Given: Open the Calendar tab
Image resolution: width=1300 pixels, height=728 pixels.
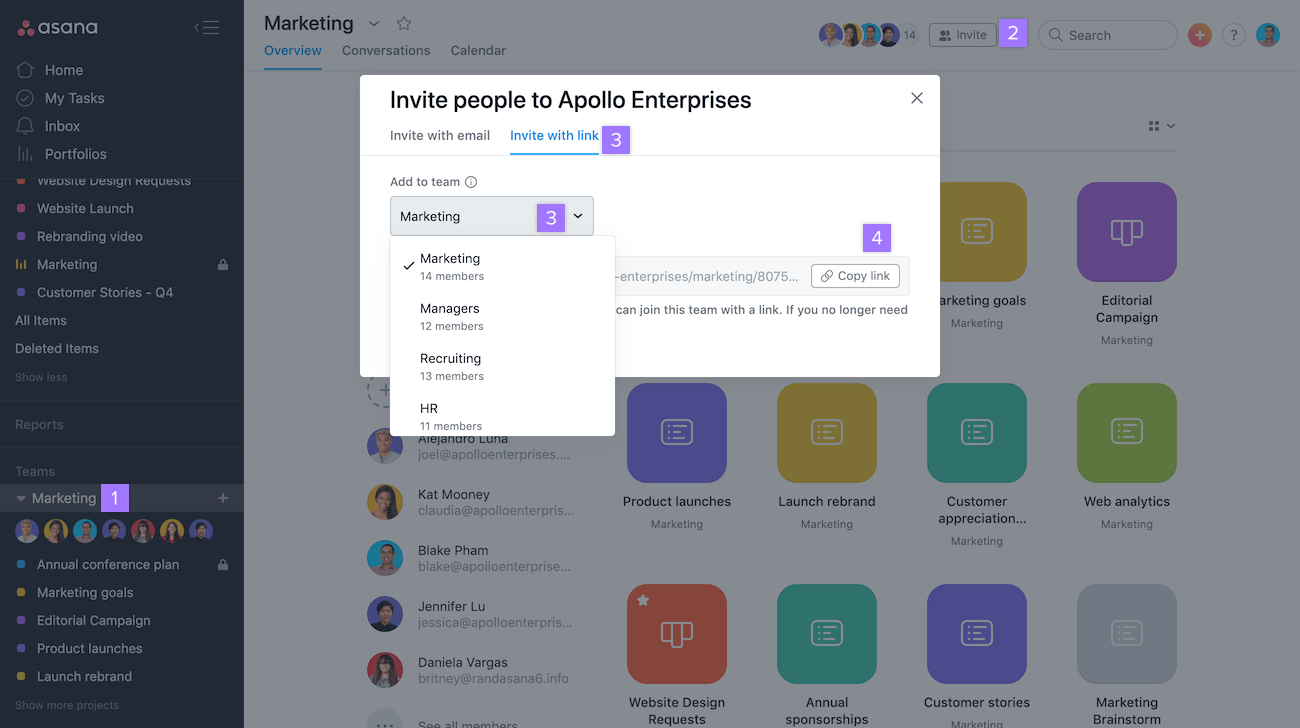Looking at the screenshot, I should [478, 51].
